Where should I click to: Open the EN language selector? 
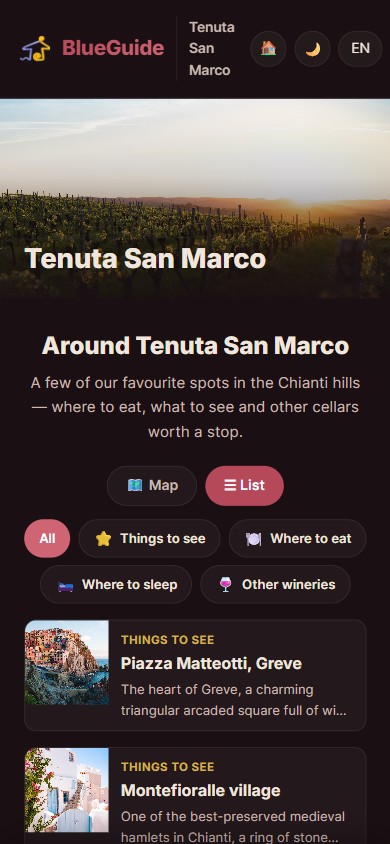pyautogui.click(x=360, y=48)
